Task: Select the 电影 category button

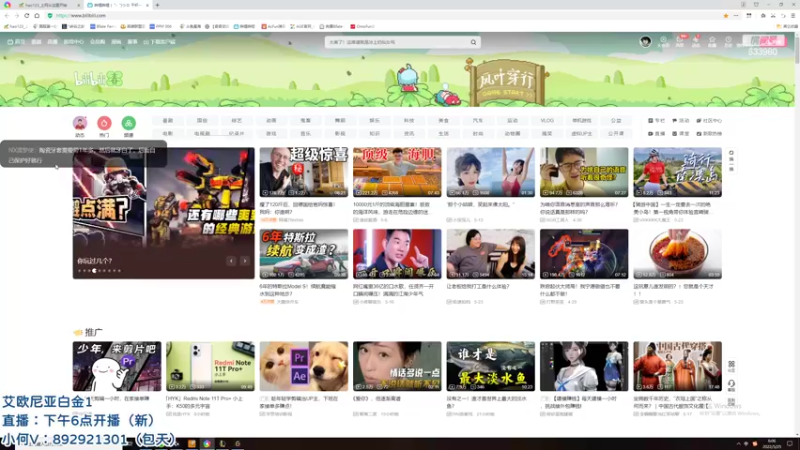Action: tap(168, 134)
